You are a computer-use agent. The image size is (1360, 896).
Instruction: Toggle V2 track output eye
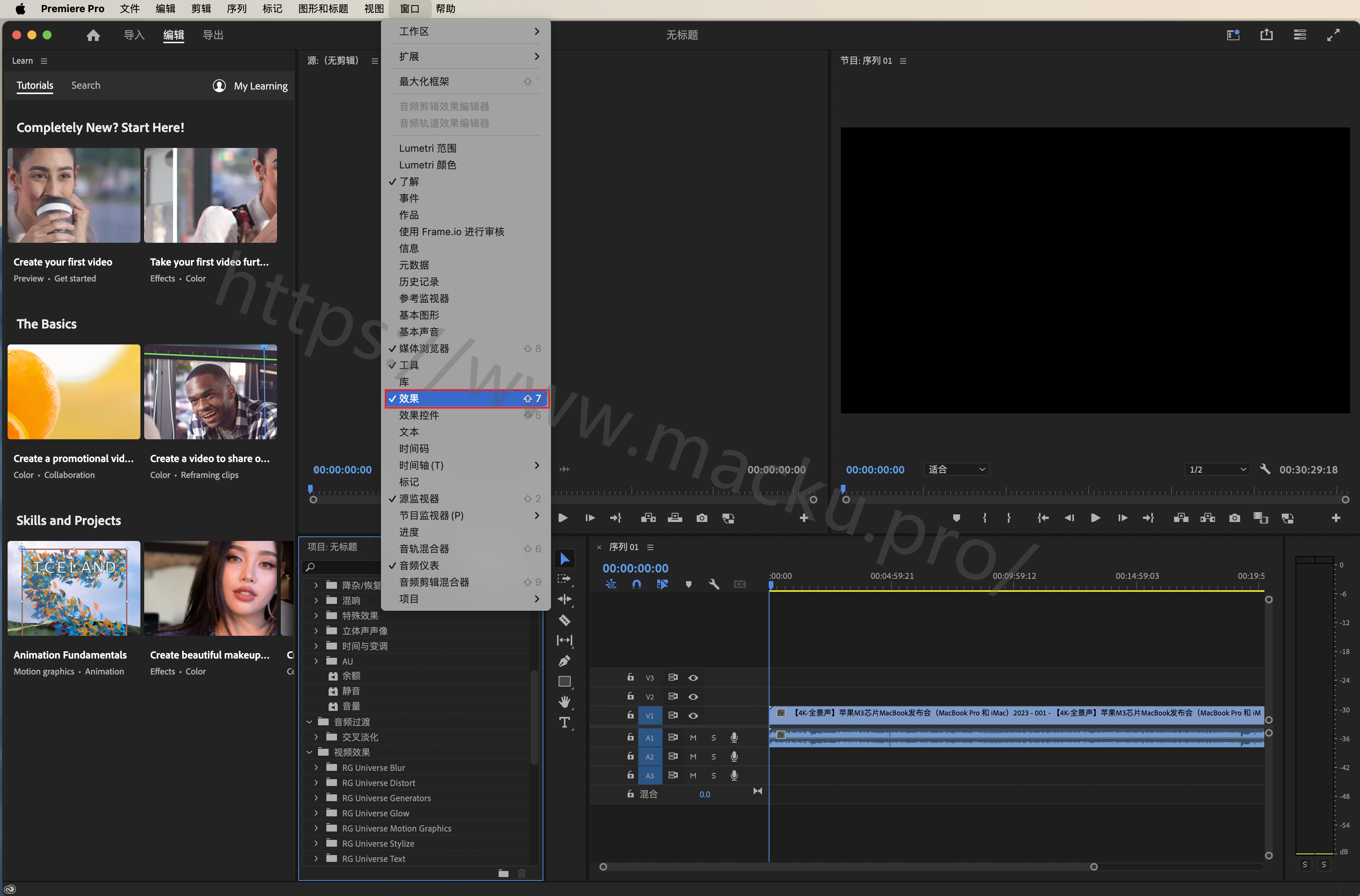[x=693, y=696]
